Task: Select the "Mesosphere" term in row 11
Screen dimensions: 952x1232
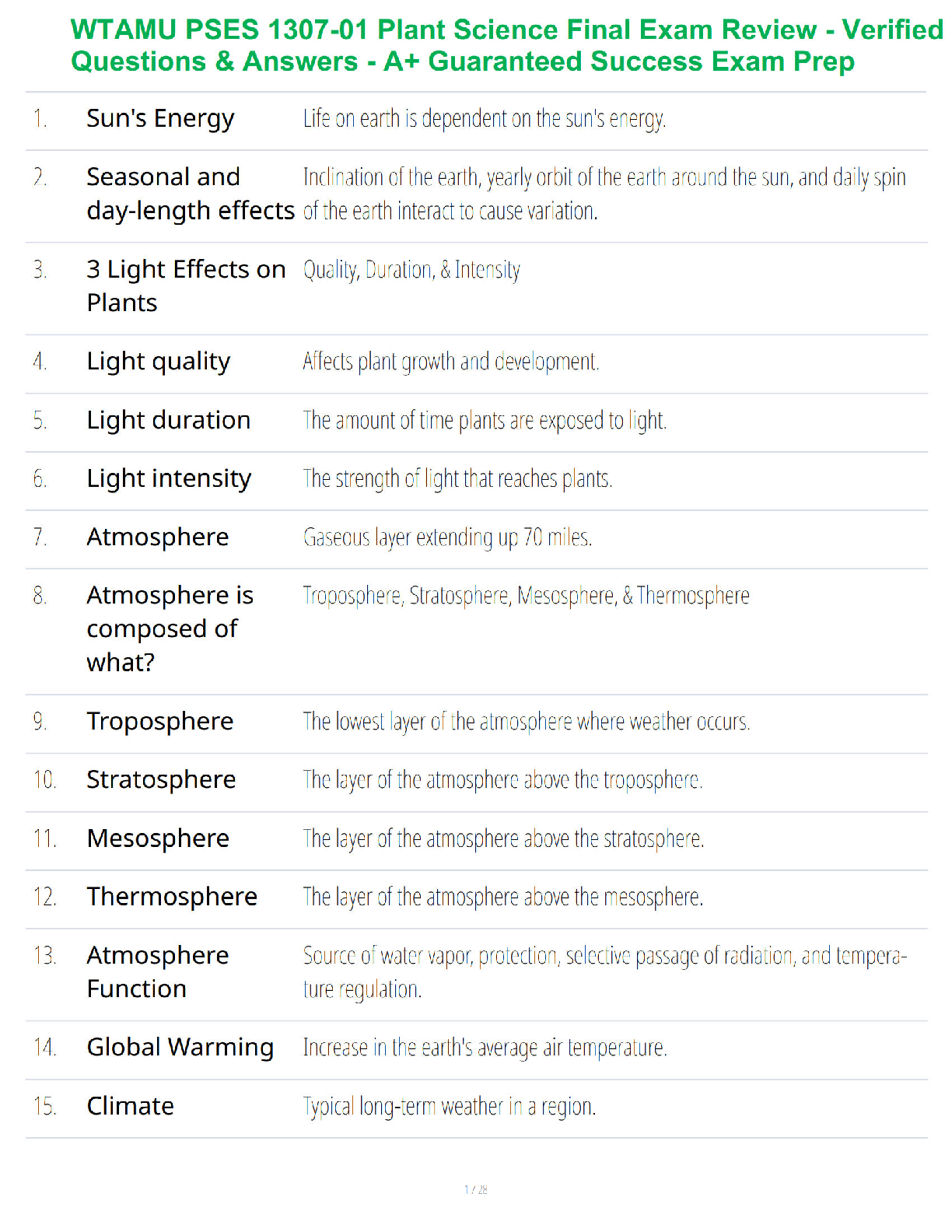Action: pos(158,838)
